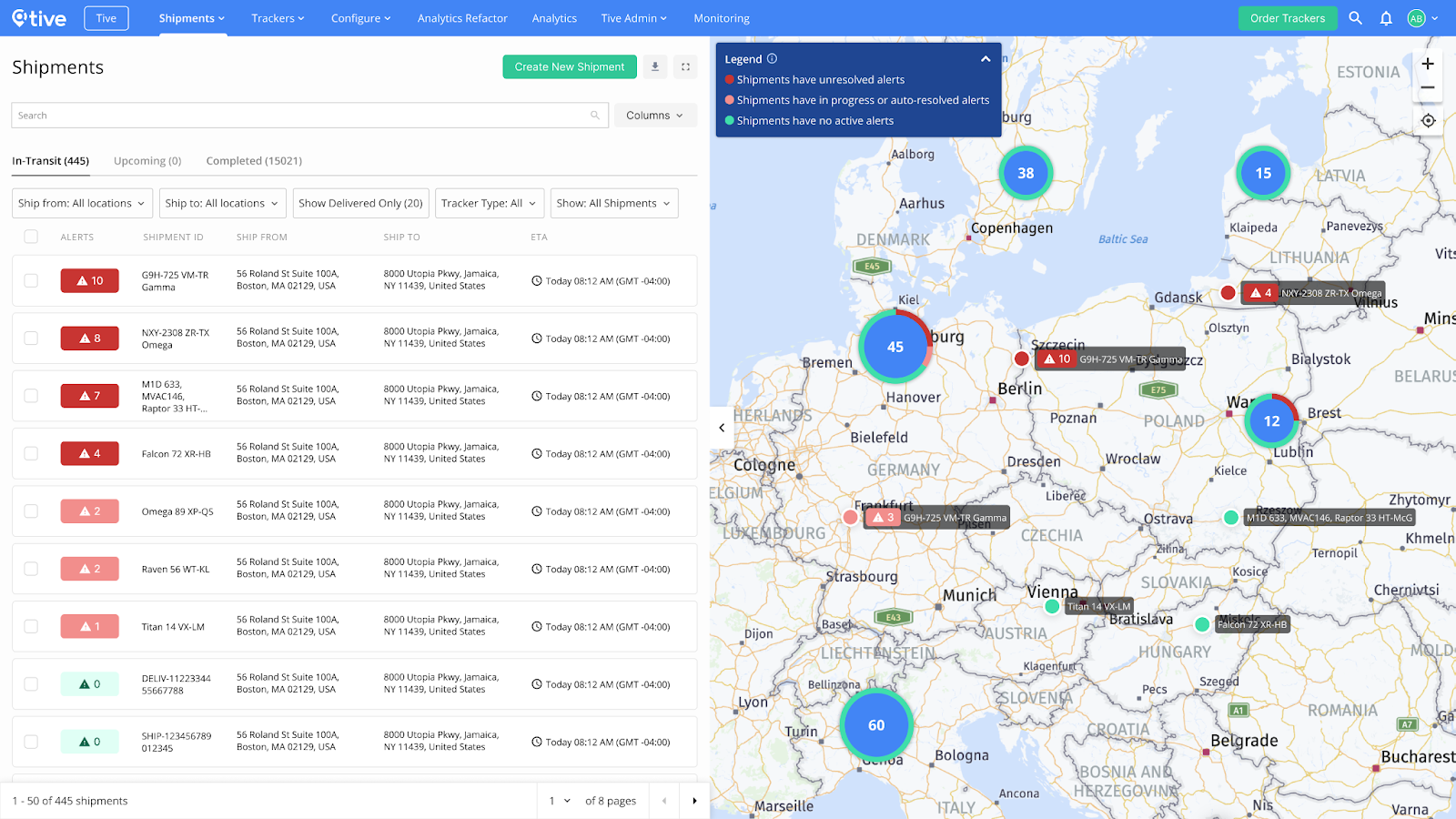The image size is (1456, 819).
Task: Check the Raven 56 WT-KL shipment checkbox
Action: click(30, 568)
